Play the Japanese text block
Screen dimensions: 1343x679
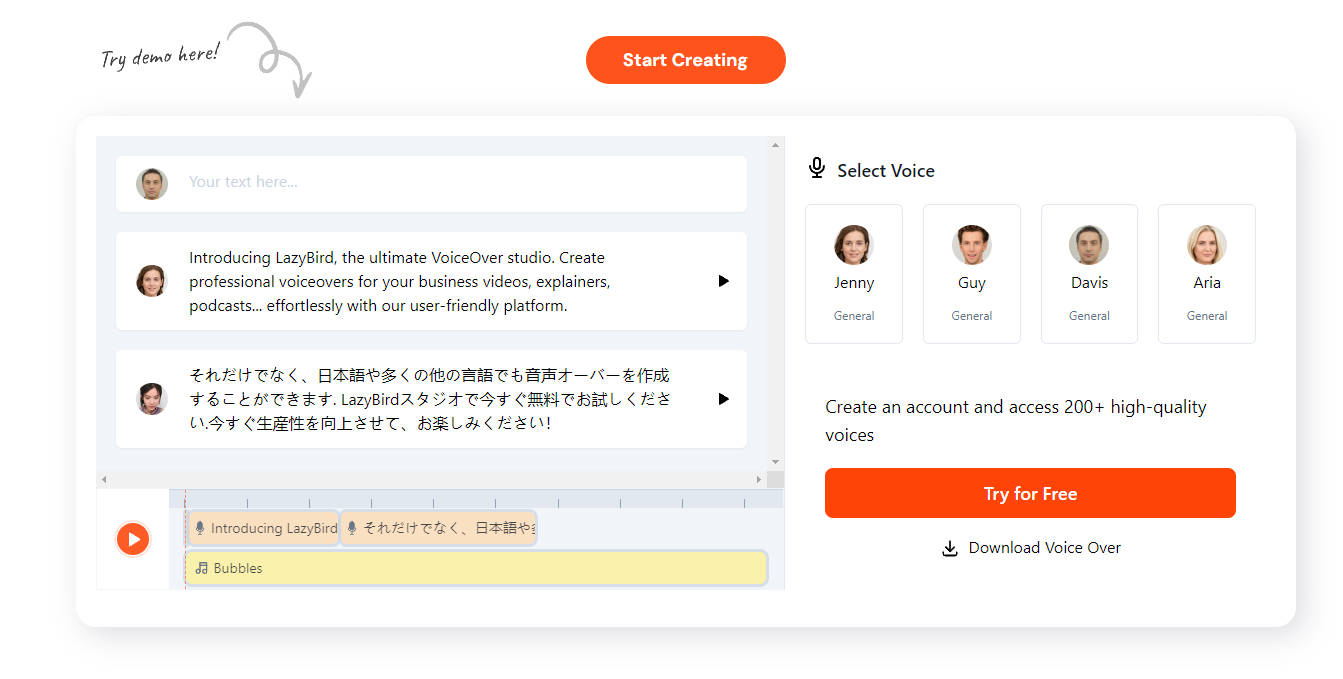[723, 399]
